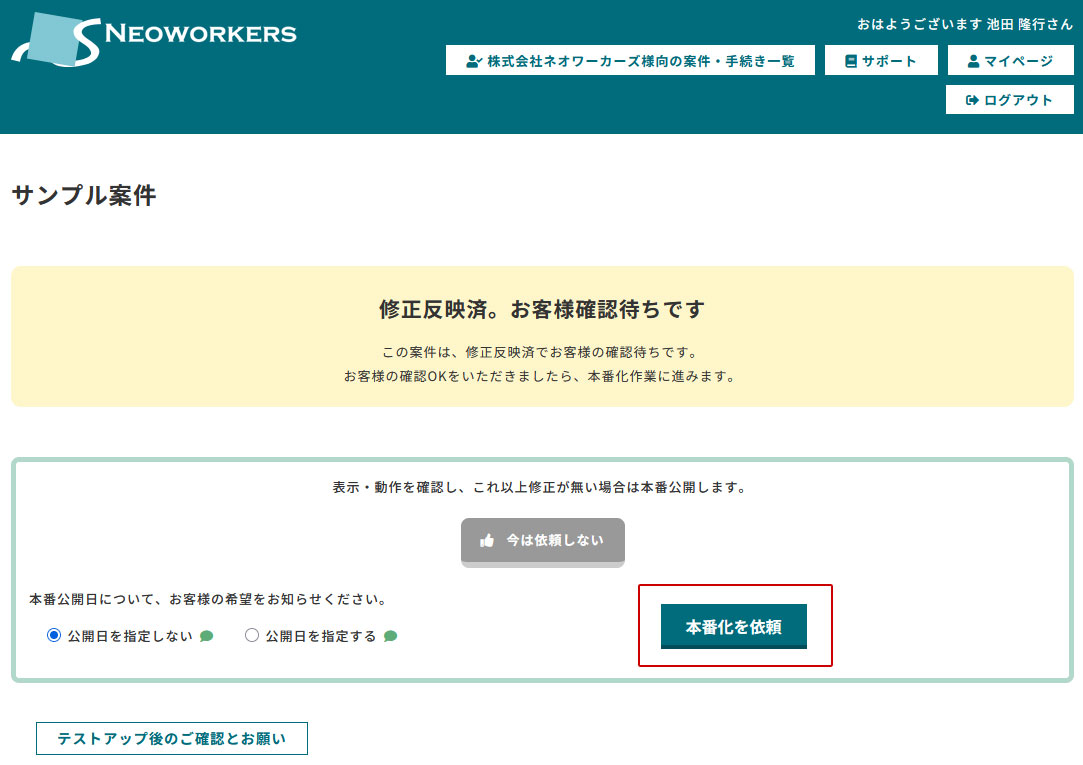1083x765 pixels.
Task: Click the 修正反映済。お客様確認待ちです notice heading
Action: [541, 310]
